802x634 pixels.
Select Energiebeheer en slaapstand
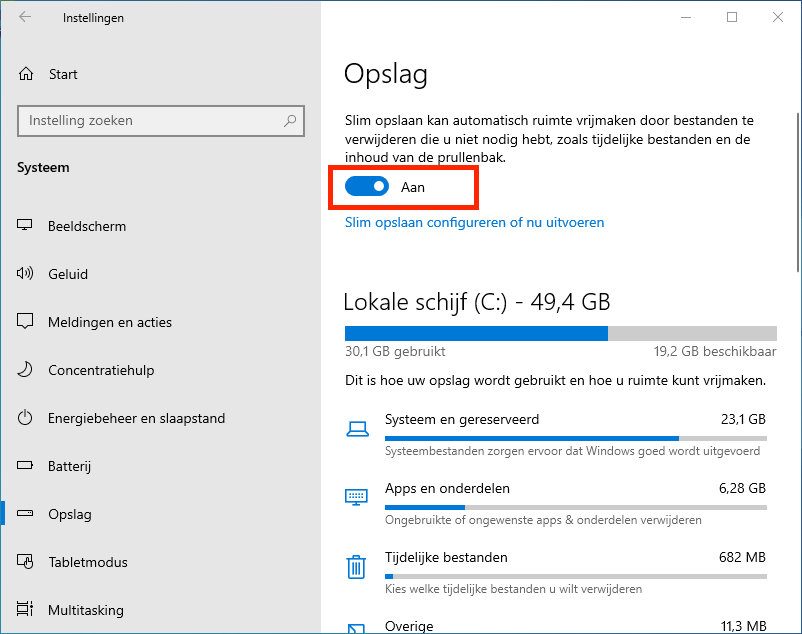(x=136, y=418)
